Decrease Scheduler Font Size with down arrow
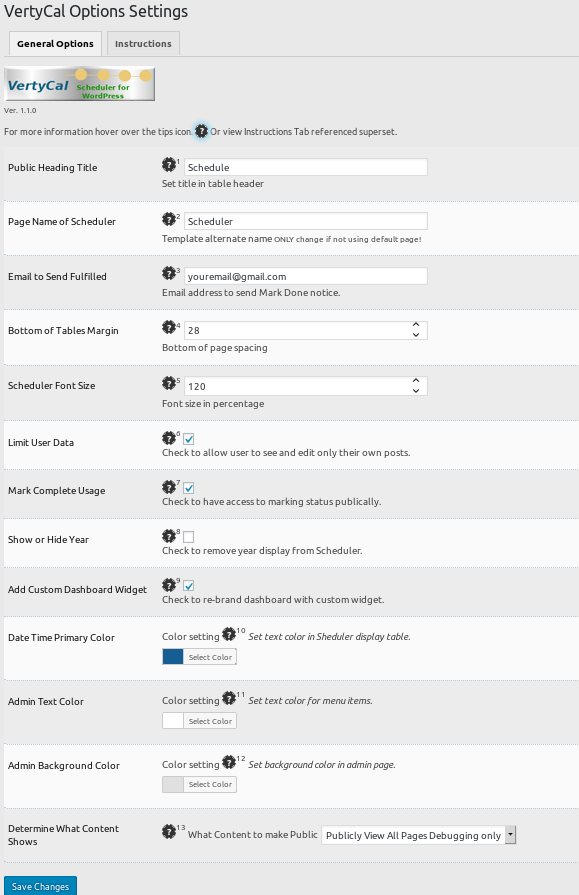 tap(416, 391)
